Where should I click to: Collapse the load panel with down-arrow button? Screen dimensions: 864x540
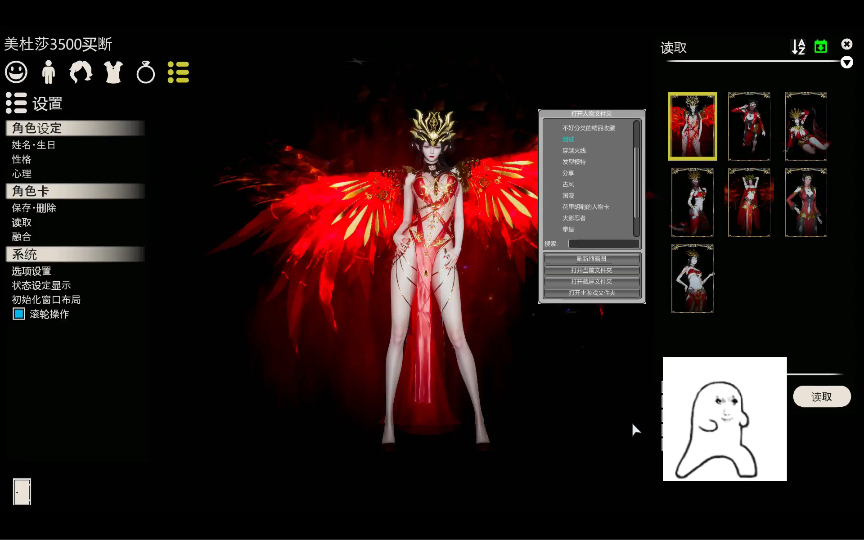pos(847,62)
